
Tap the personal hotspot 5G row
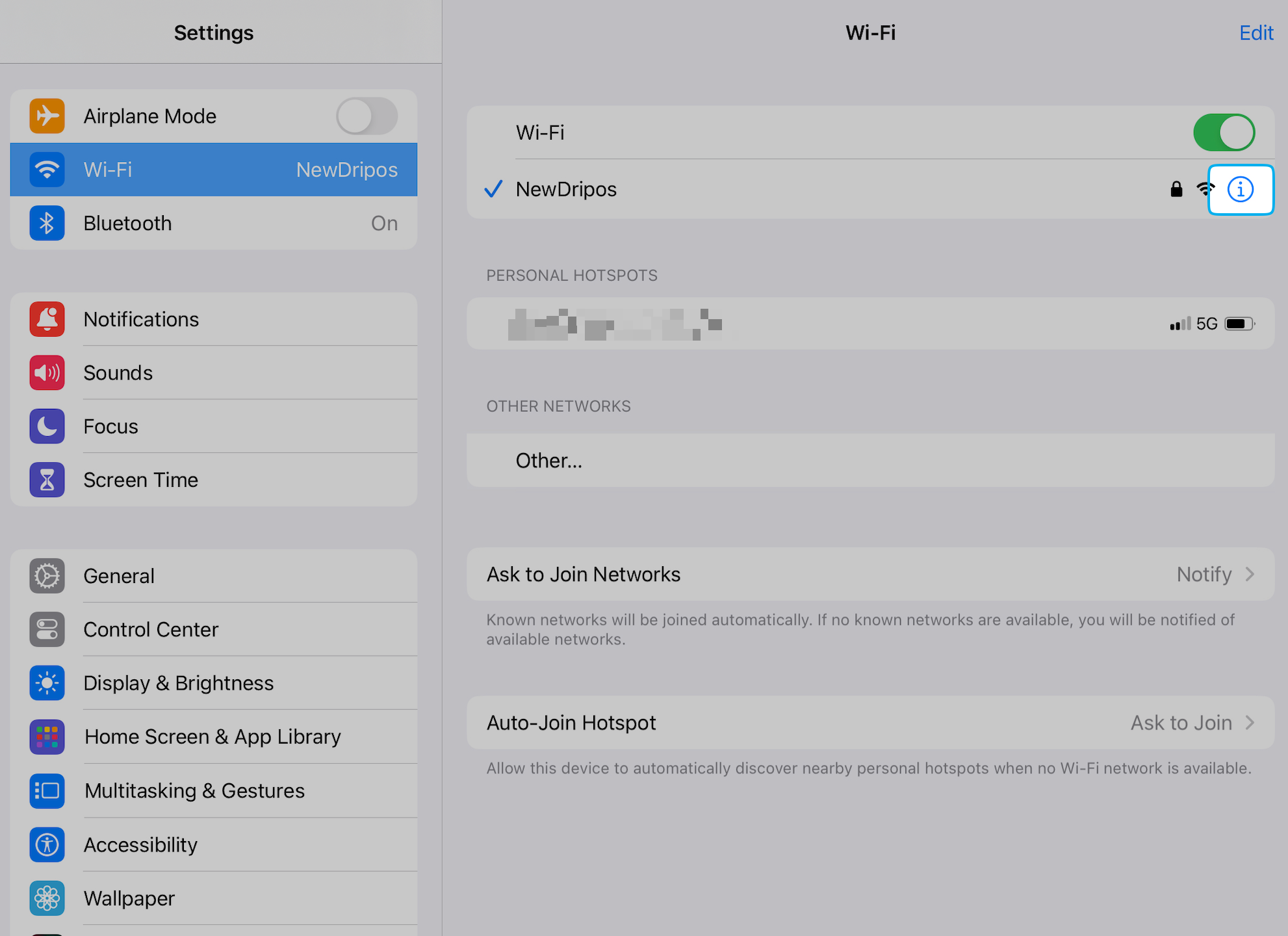tap(869, 324)
